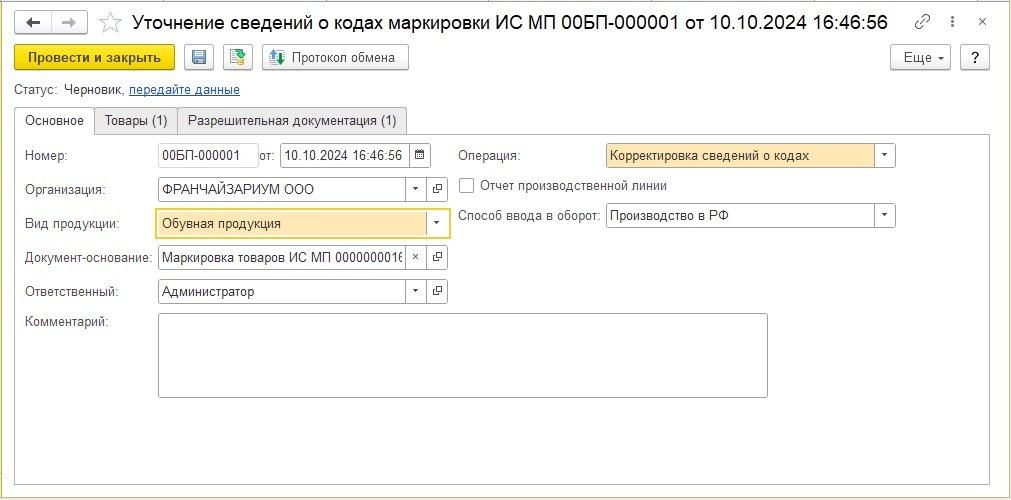Add document to favorites with star icon

[x=112, y=22]
